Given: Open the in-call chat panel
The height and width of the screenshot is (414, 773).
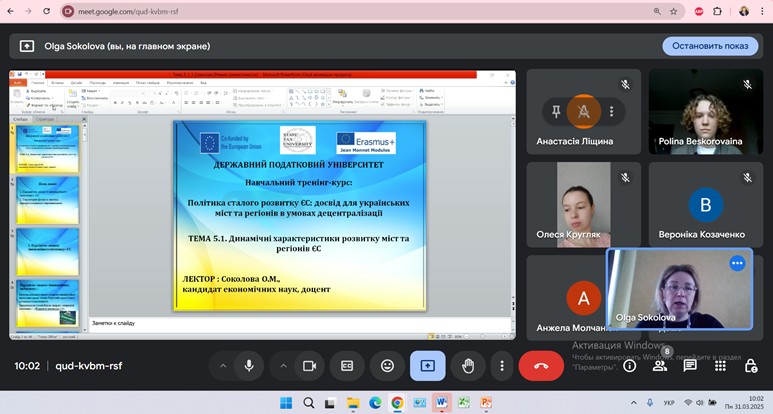Looking at the screenshot, I should tap(690, 366).
